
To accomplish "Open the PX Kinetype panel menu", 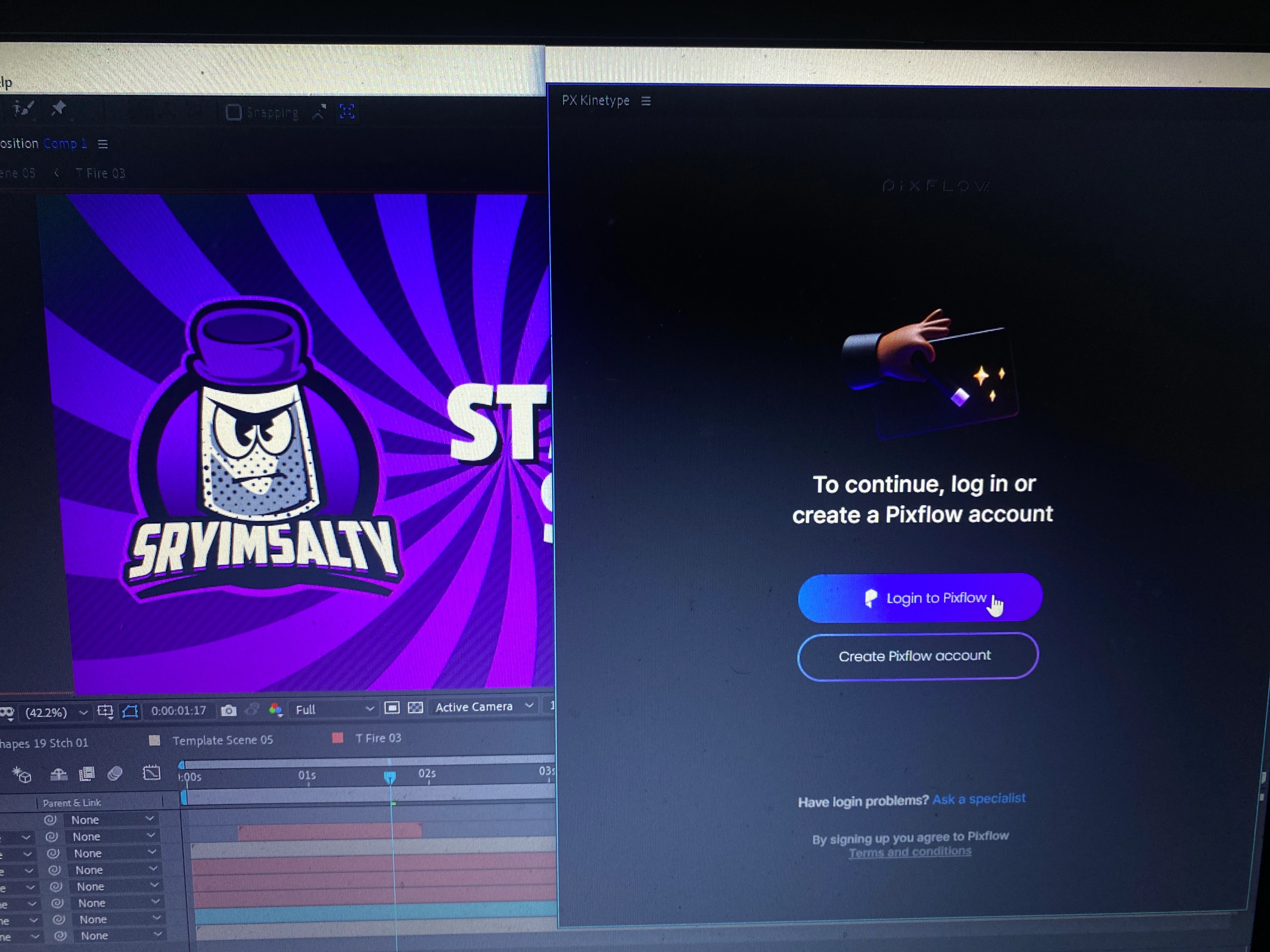I will [x=646, y=101].
